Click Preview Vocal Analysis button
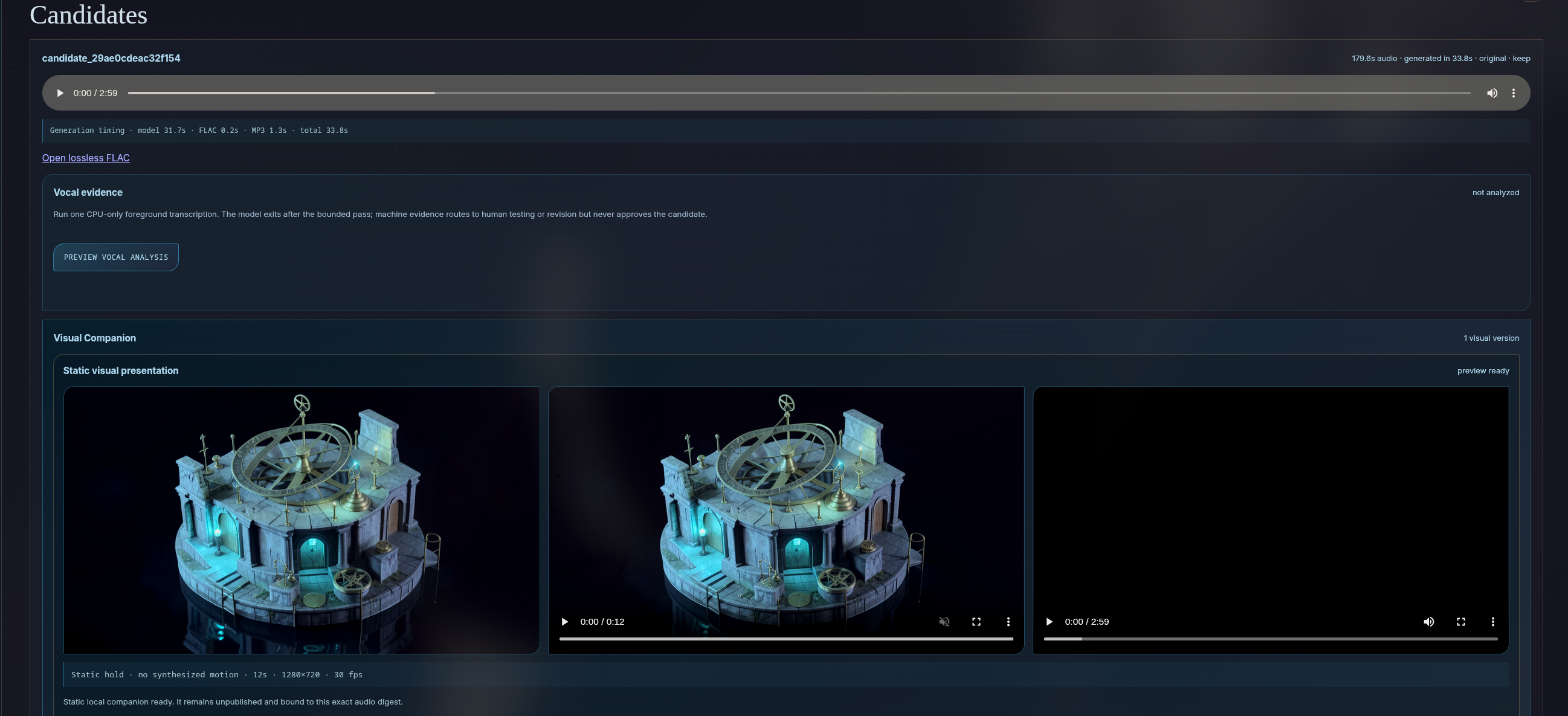Viewport: 1568px width, 716px height. pyautogui.click(x=115, y=257)
